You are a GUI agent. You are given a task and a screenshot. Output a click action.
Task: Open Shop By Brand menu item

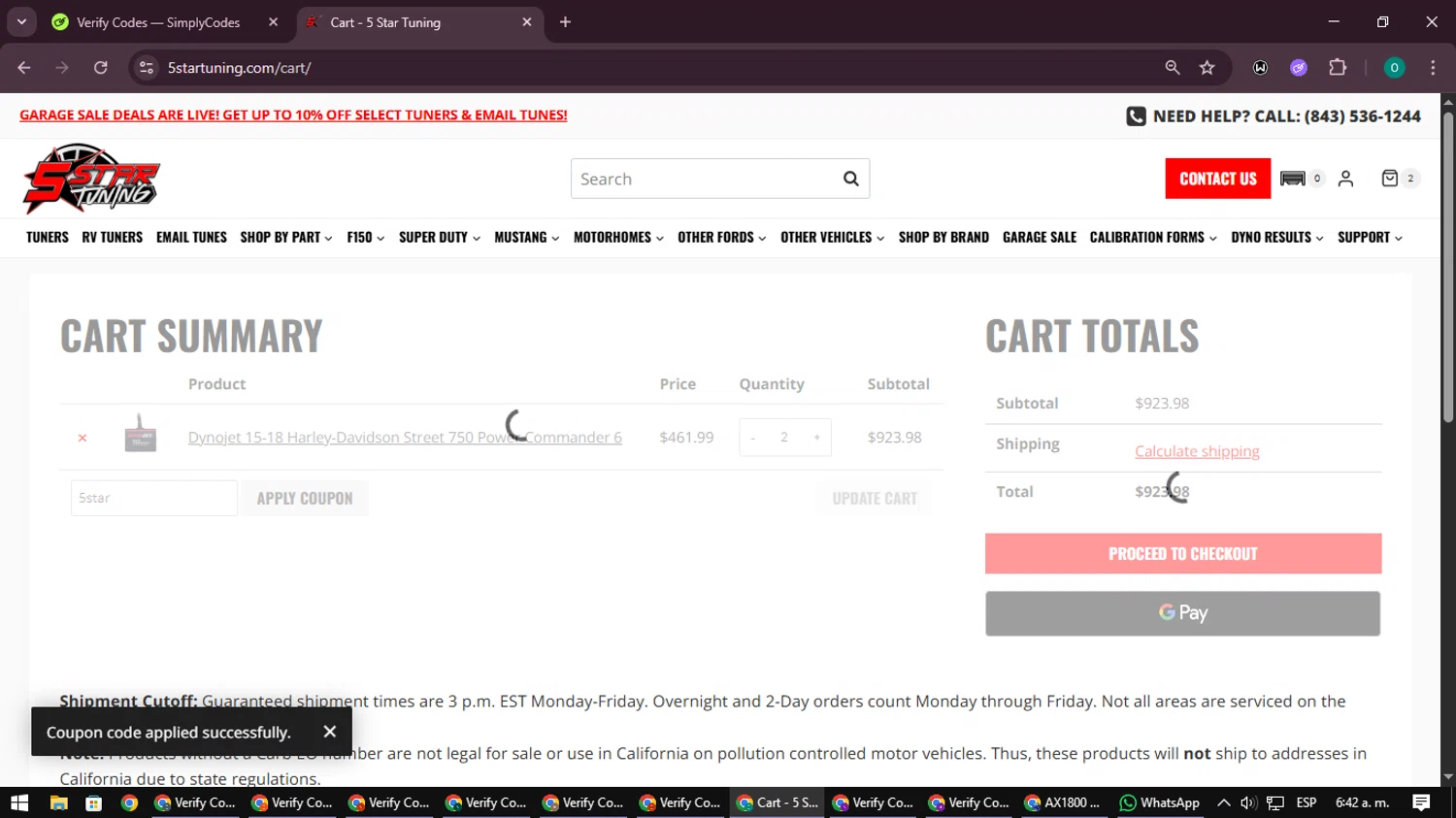(x=943, y=237)
